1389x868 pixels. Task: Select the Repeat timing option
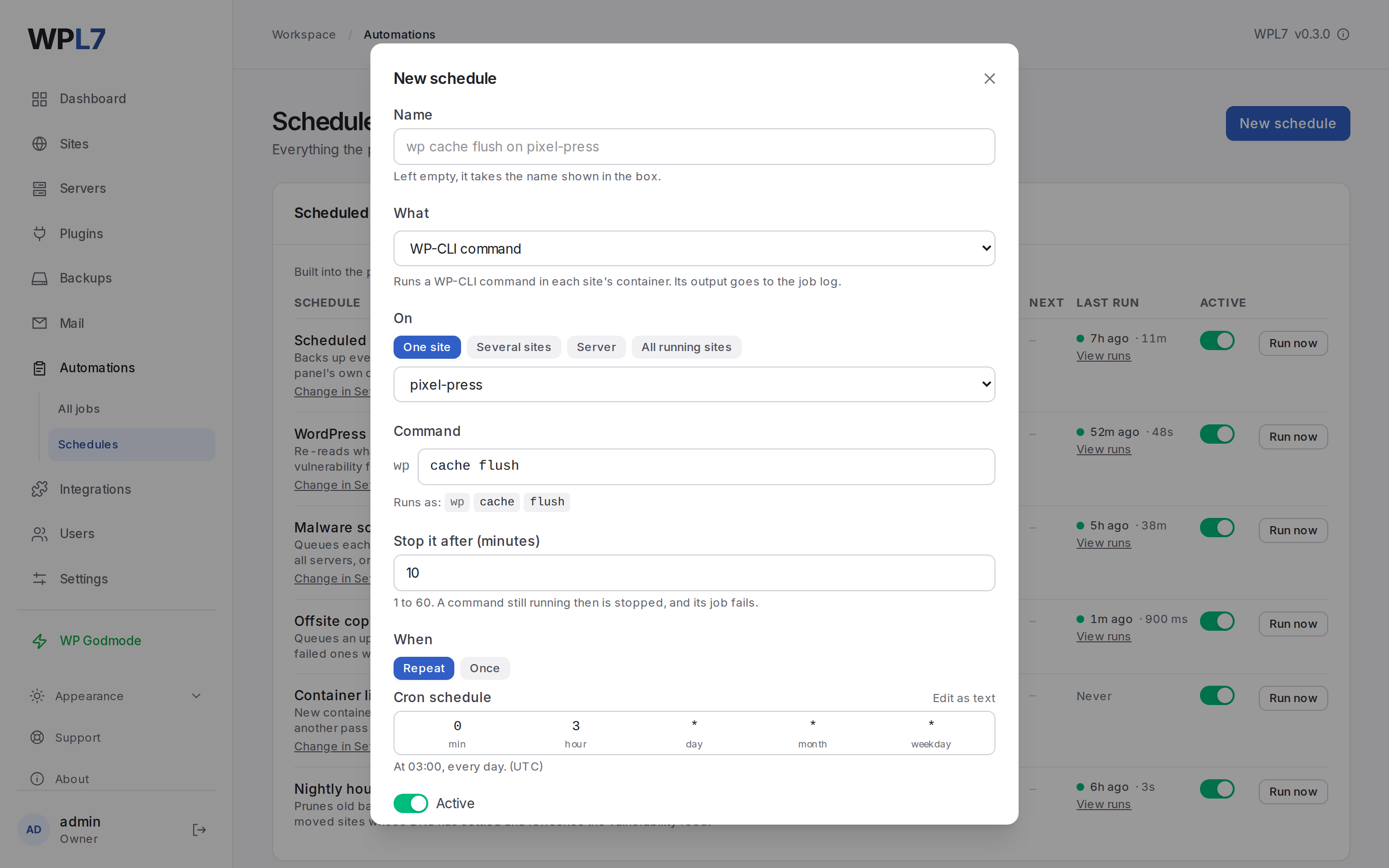423,668
